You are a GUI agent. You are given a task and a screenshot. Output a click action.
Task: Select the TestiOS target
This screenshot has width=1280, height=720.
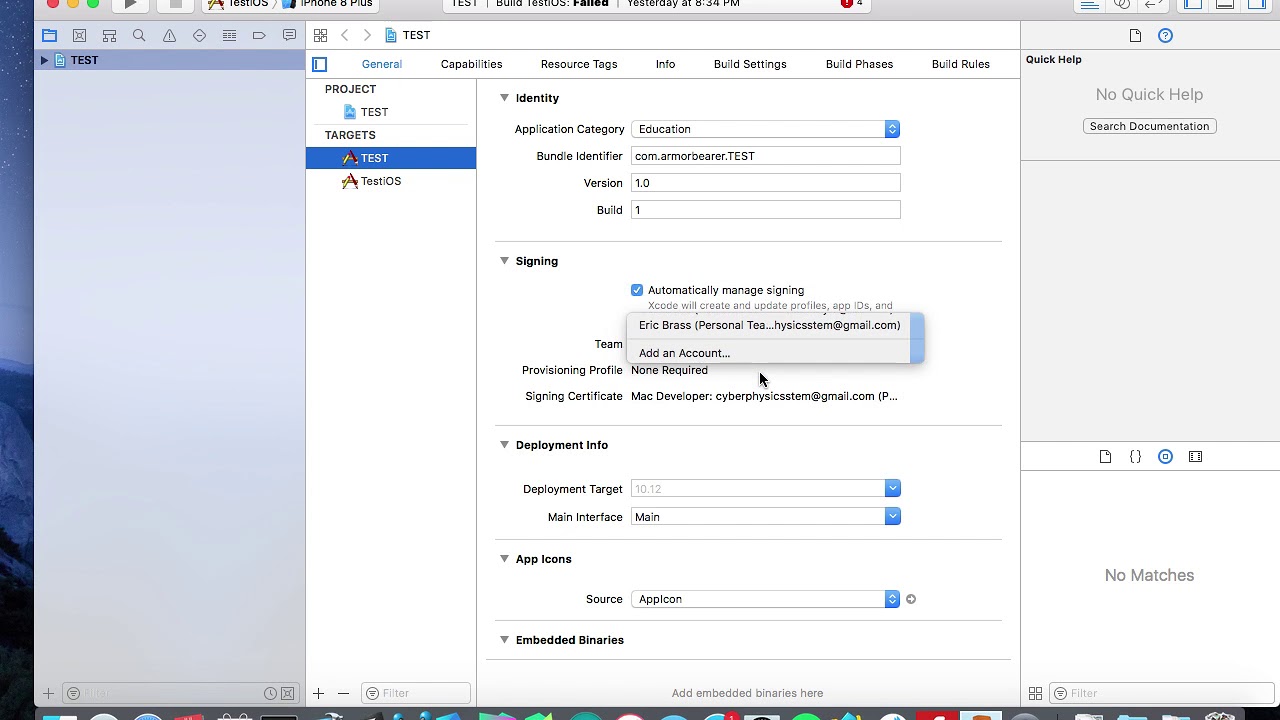click(x=391, y=181)
